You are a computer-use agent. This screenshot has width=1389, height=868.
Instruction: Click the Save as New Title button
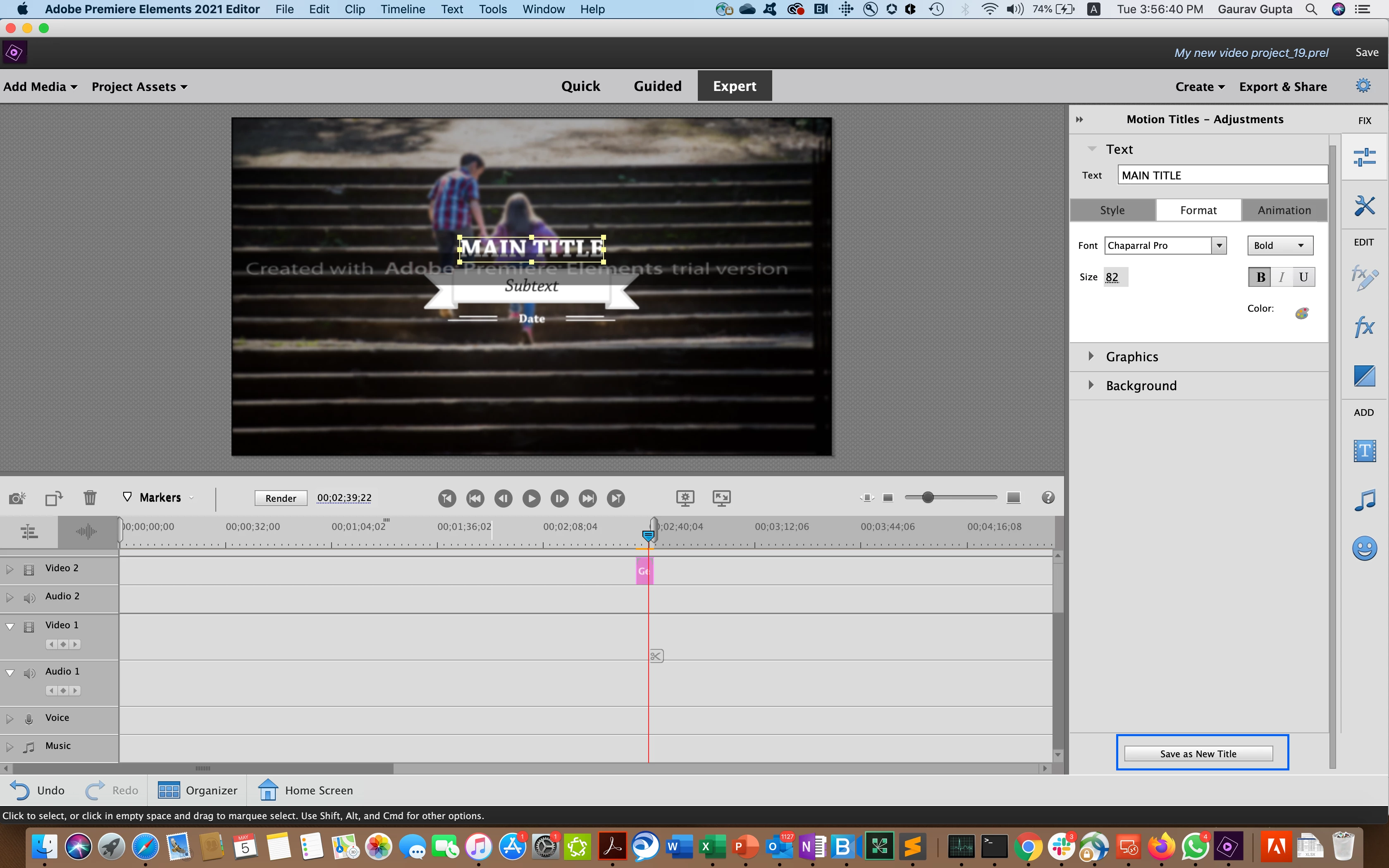(1198, 754)
